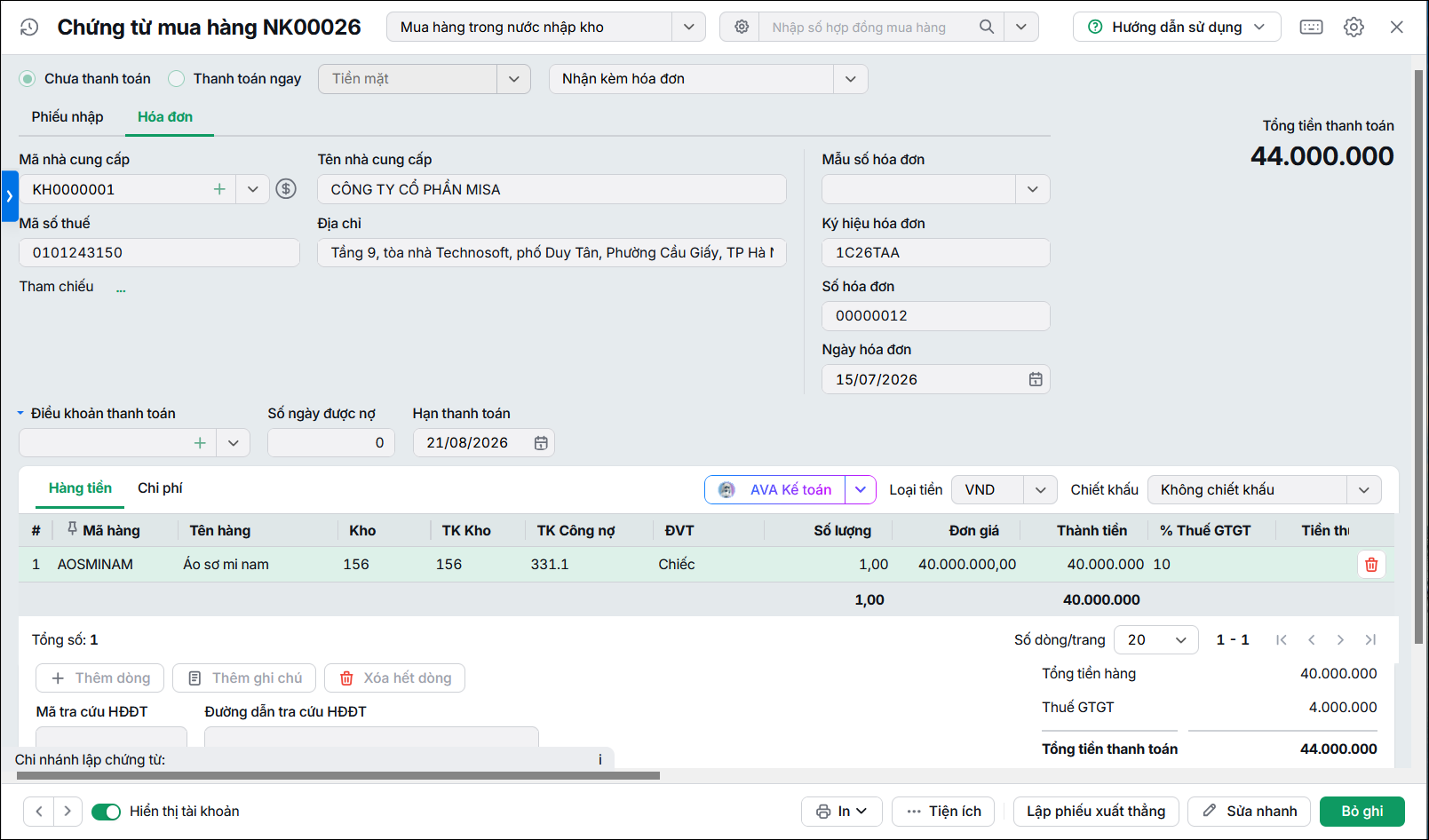1429x840 pixels.
Task: Open purchase type dropdown
Action: pyautogui.click(x=688, y=28)
